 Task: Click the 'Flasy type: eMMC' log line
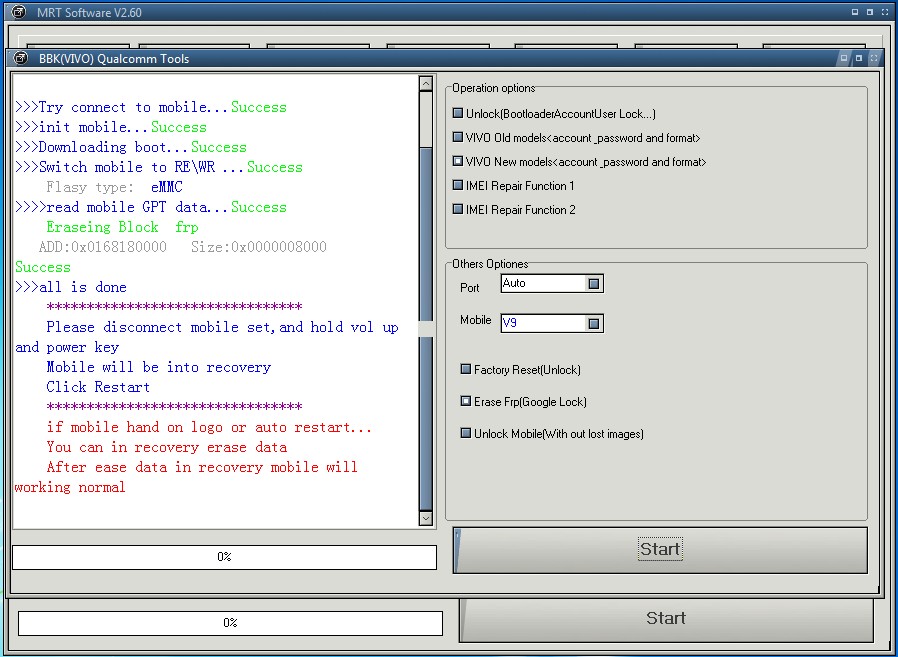point(115,187)
